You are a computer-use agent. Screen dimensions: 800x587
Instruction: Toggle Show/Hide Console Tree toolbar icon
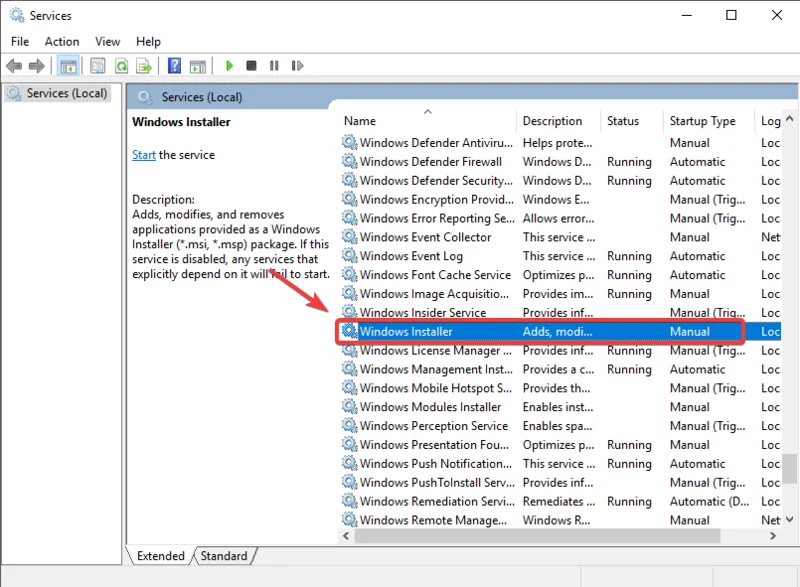click(68, 66)
